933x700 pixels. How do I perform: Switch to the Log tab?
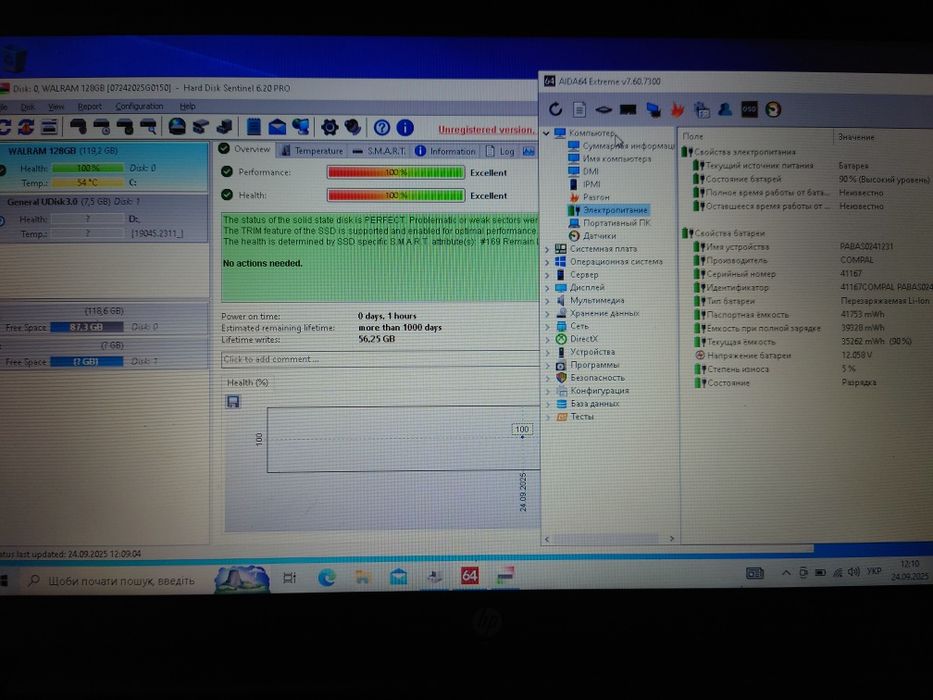tap(500, 151)
